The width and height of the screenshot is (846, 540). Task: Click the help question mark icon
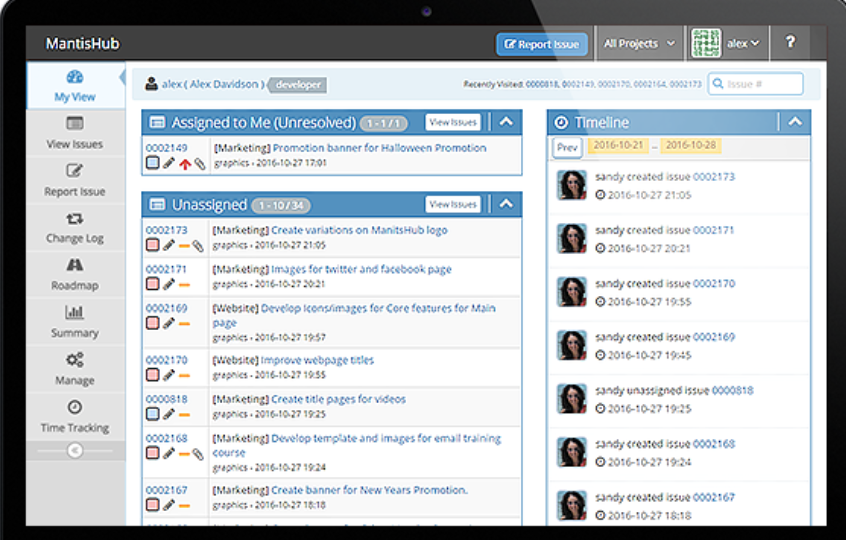tap(790, 43)
